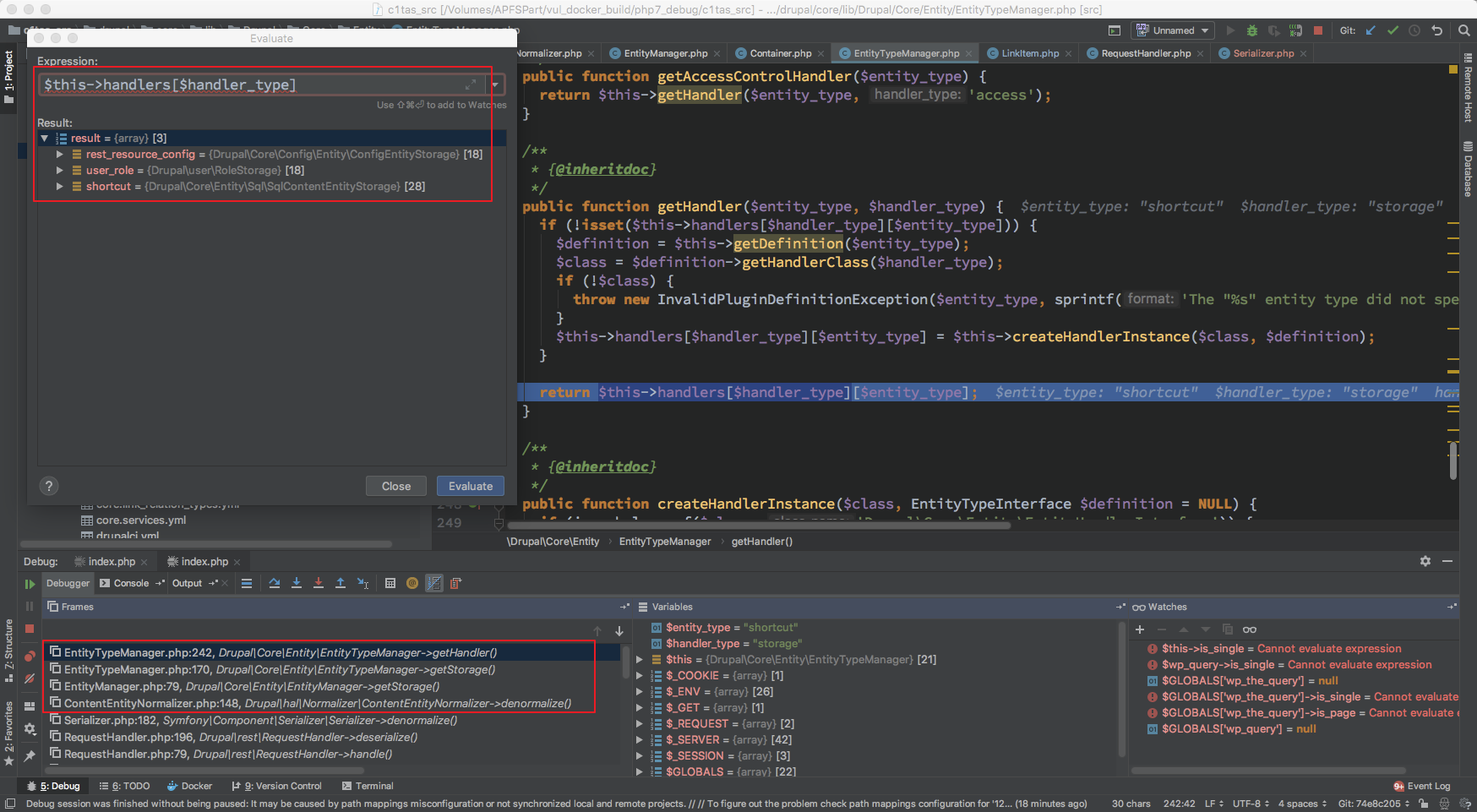Switch to the RequestHandler.php editor tab
Image resolution: width=1477 pixels, height=812 pixels.
1145,53
